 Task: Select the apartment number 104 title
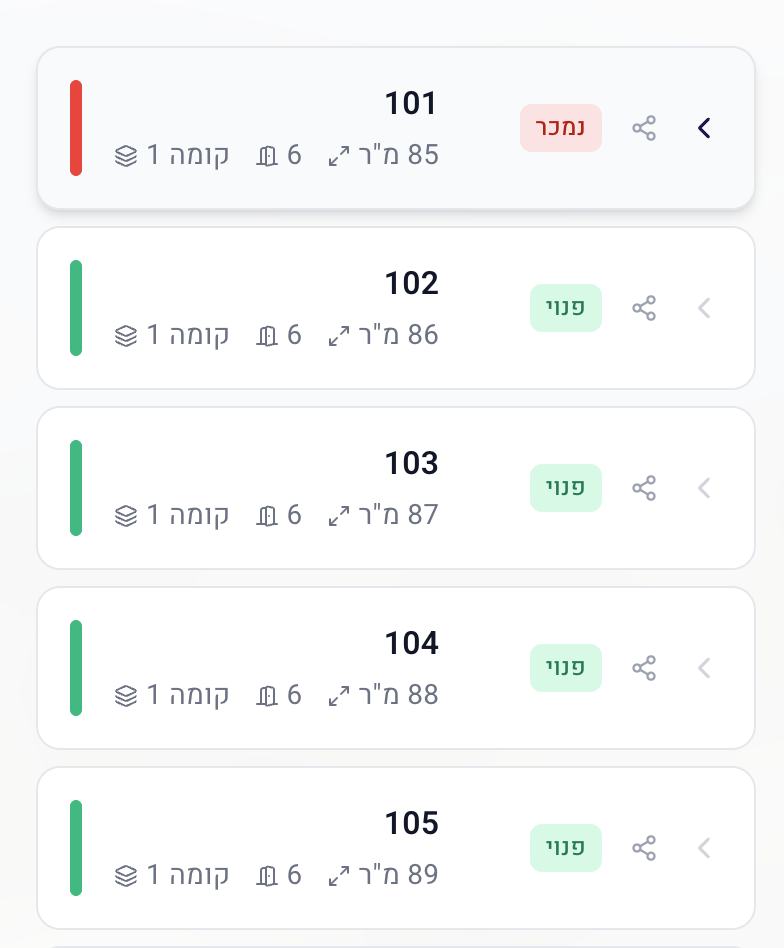[x=411, y=643]
